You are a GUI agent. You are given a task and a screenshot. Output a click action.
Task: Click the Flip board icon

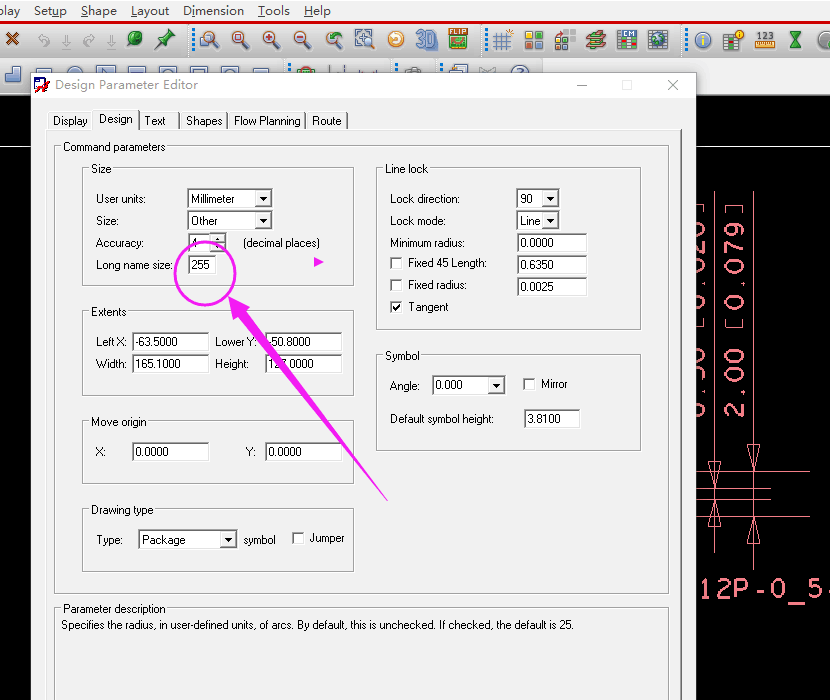click(458, 40)
